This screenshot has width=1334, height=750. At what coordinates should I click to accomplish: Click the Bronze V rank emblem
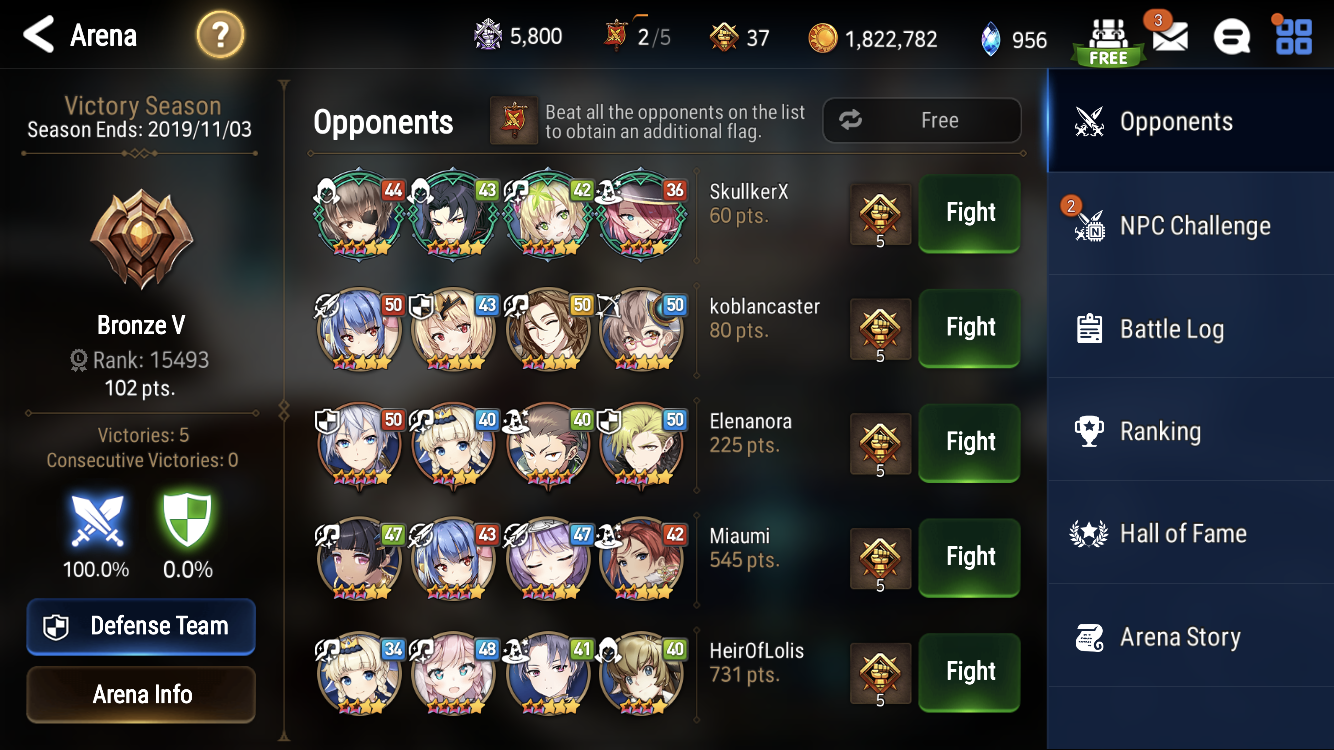tap(142, 240)
